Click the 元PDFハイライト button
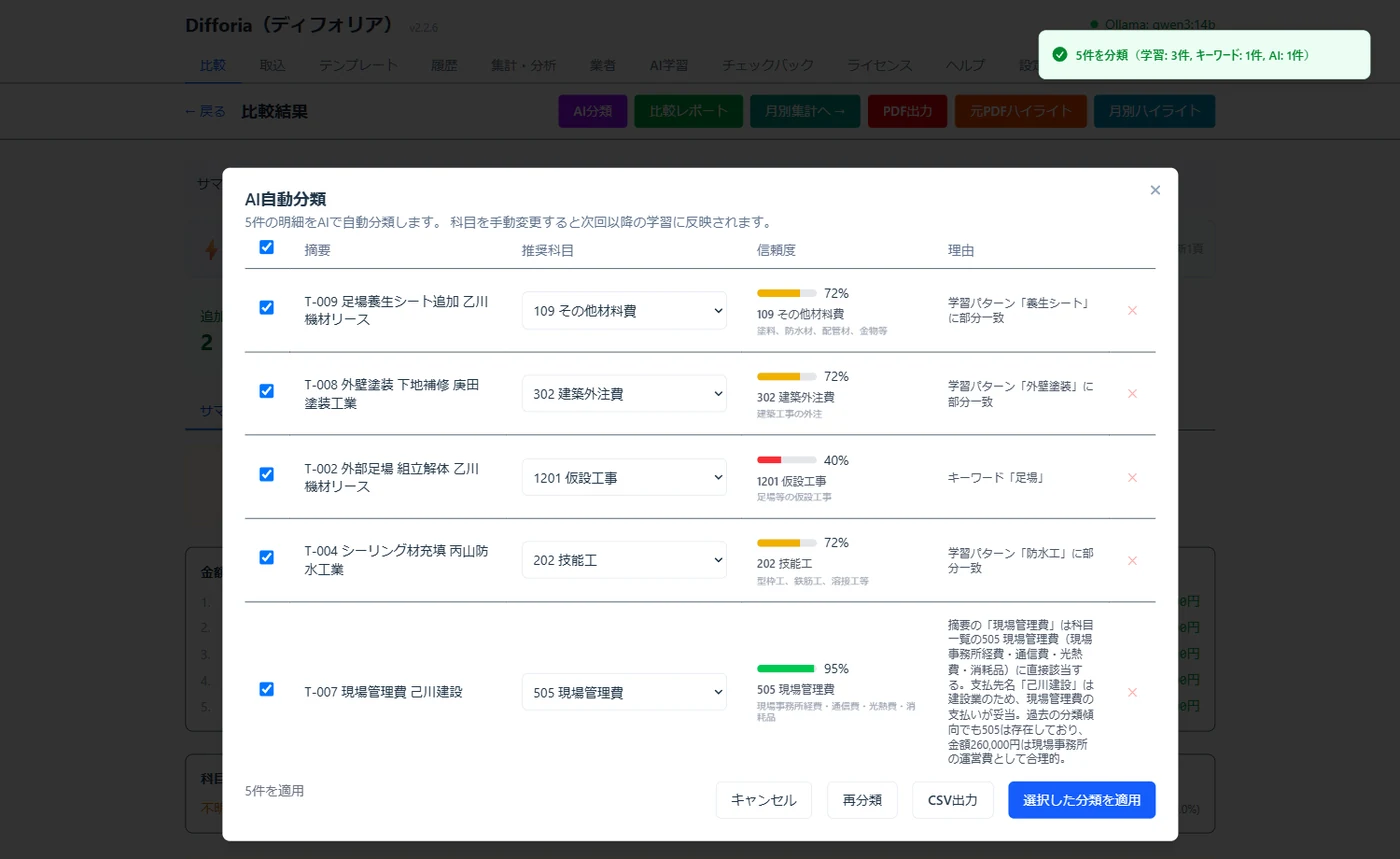This screenshot has height=859, width=1400. click(1021, 112)
